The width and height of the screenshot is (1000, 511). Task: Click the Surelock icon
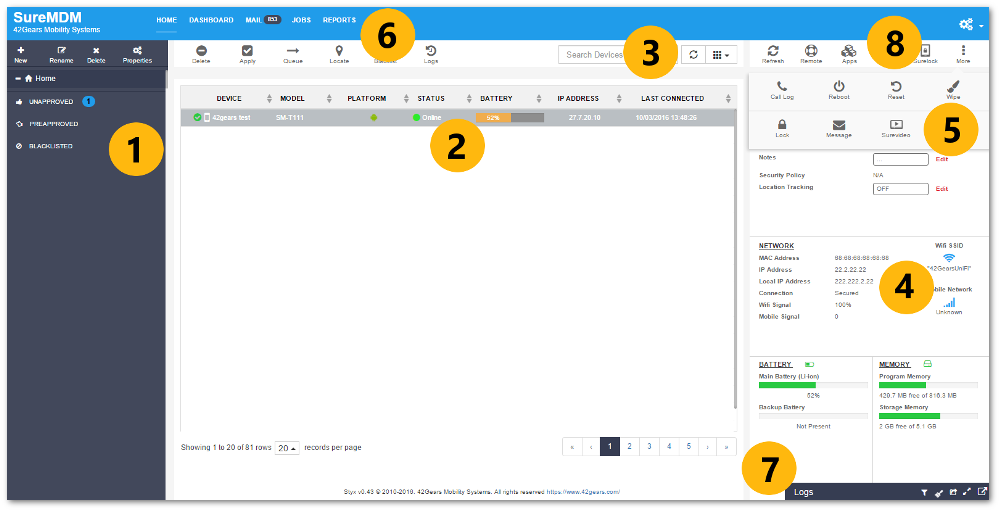[925, 50]
